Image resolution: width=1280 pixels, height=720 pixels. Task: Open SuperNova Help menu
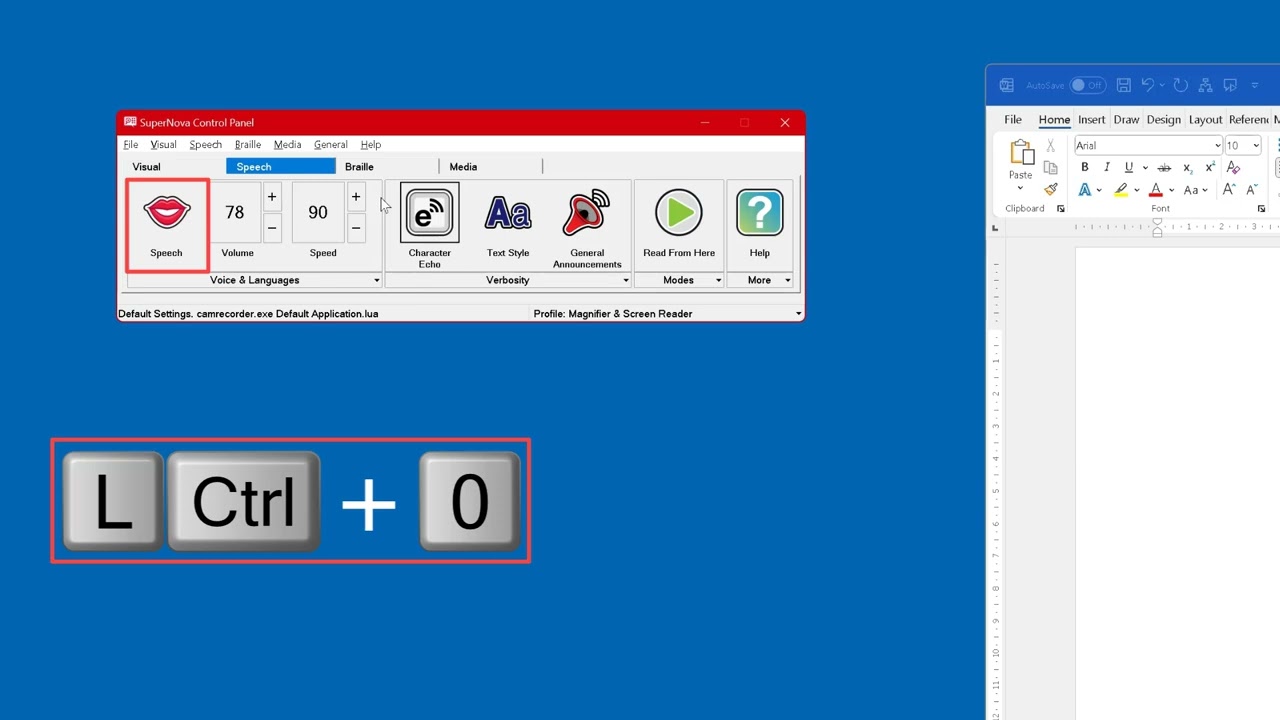point(371,145)
